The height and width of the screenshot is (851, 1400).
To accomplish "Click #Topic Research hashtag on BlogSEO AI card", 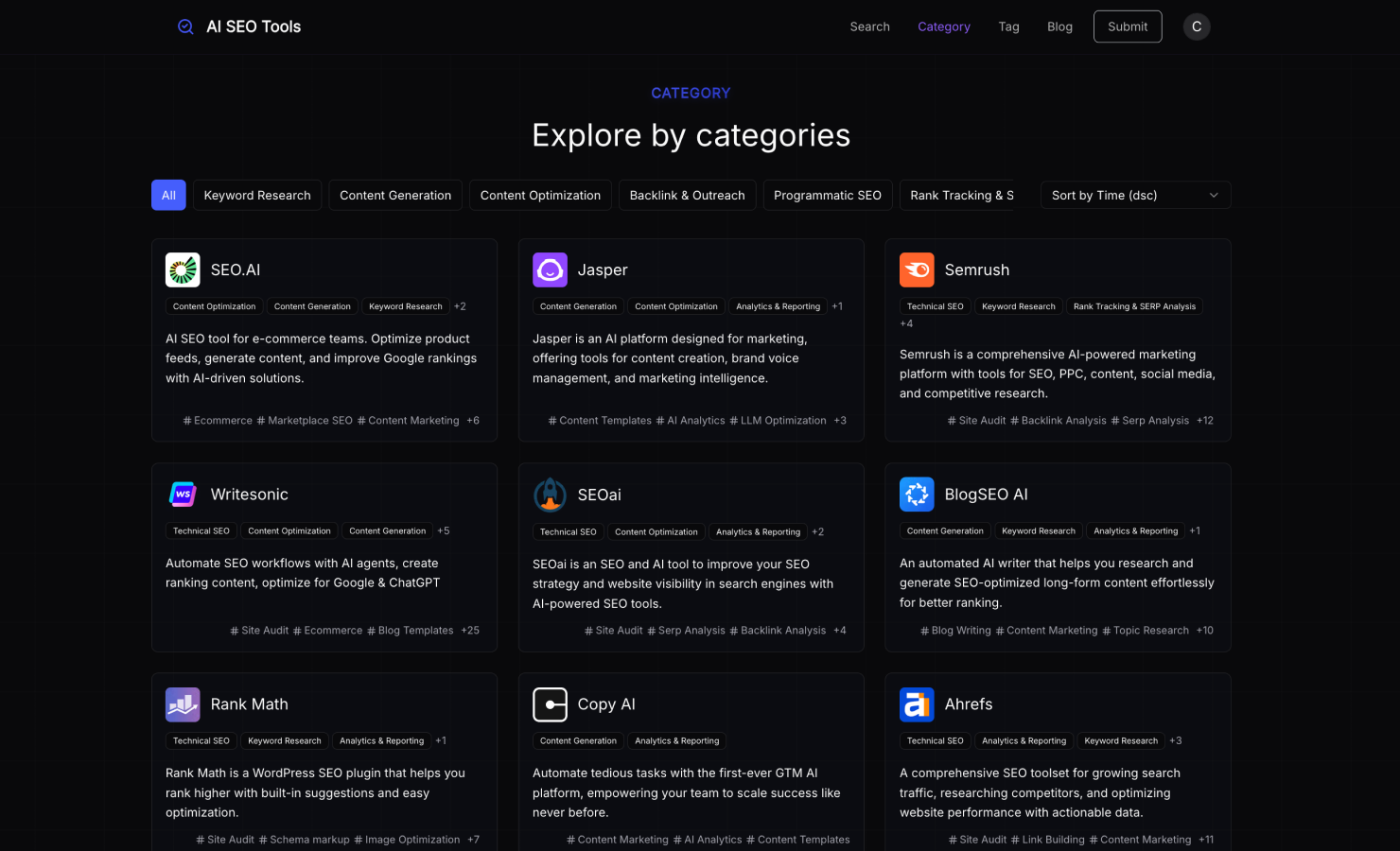I will click(1146, 631).
